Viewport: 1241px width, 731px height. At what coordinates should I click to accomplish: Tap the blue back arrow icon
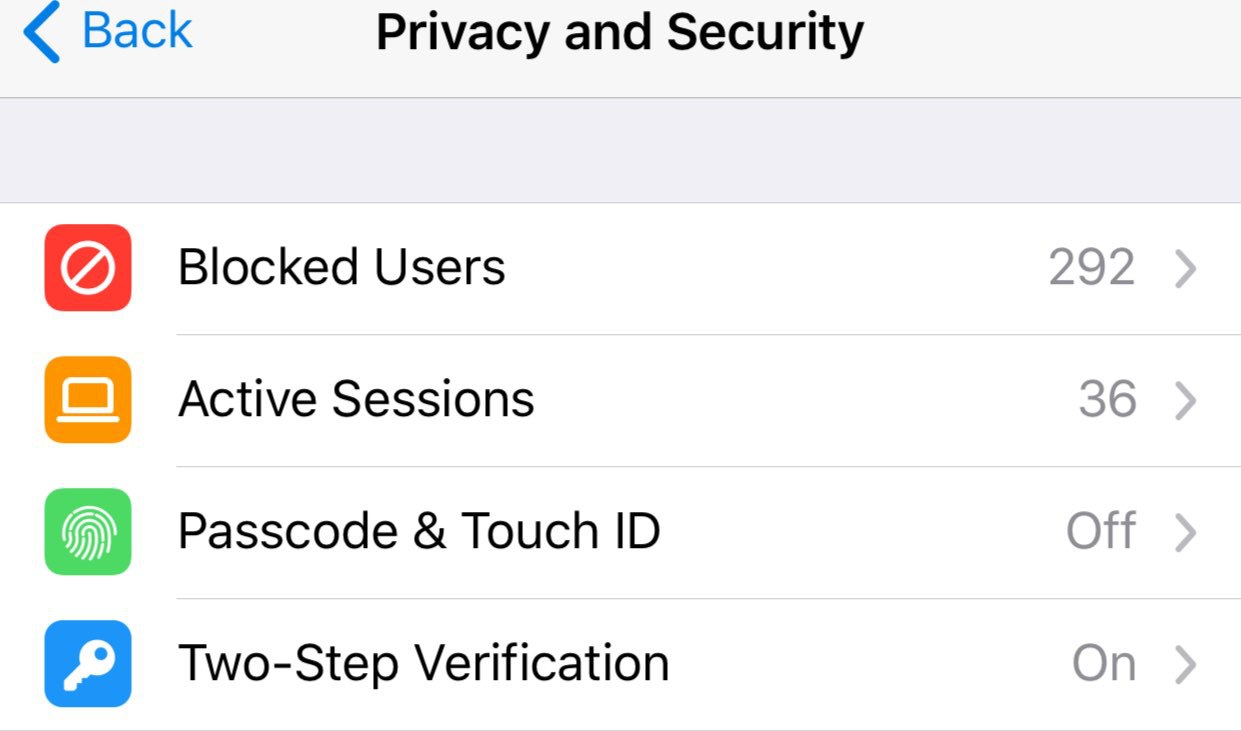pos(42,33)
